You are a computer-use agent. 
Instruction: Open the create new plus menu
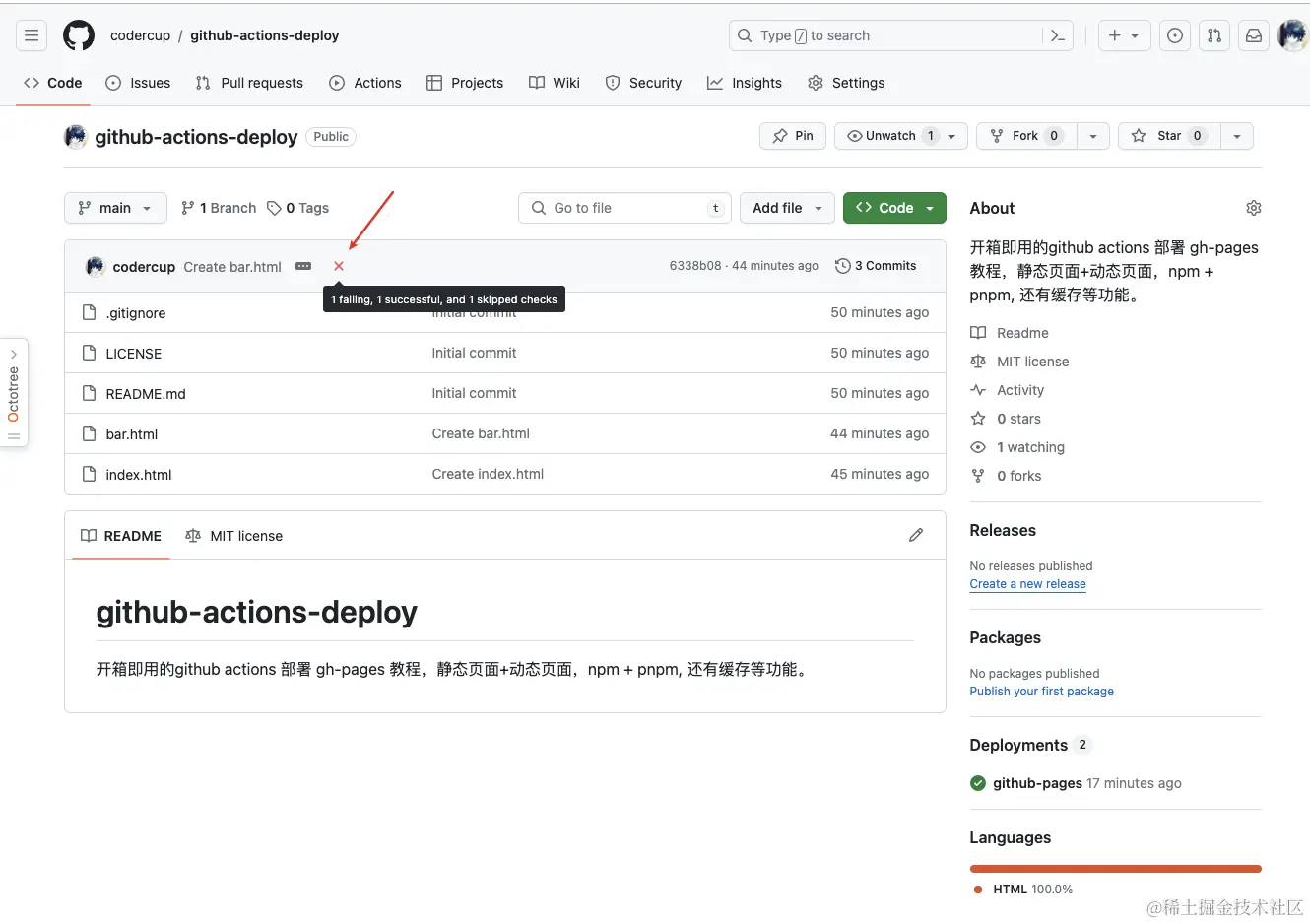coord(1124,35)
